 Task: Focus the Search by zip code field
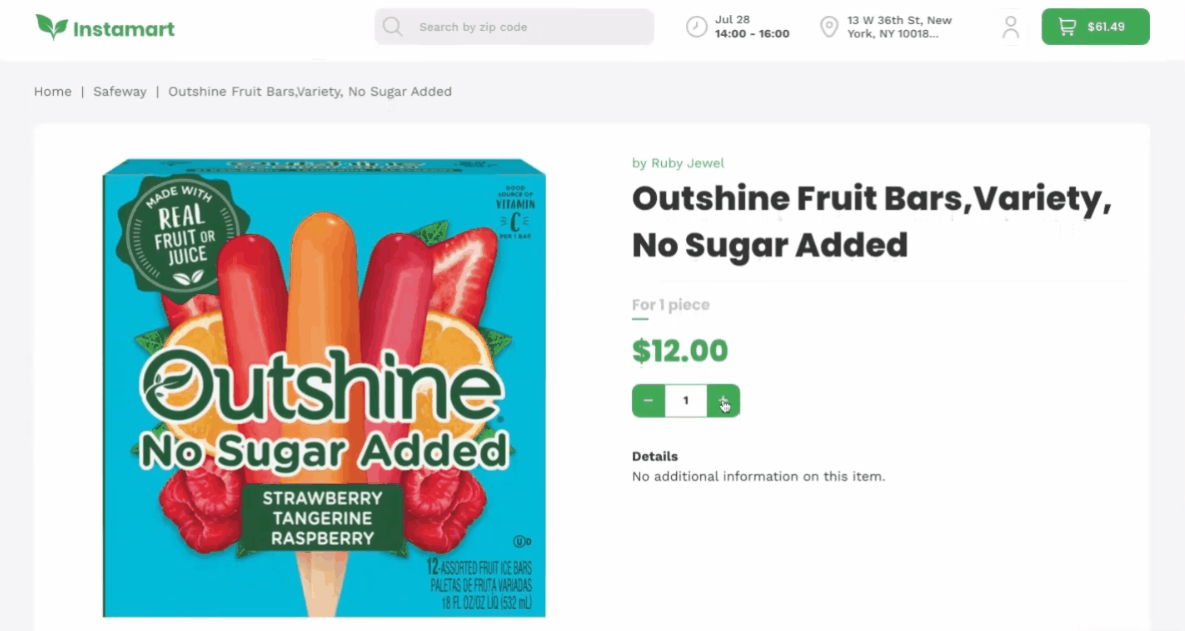tap(515, 26)
